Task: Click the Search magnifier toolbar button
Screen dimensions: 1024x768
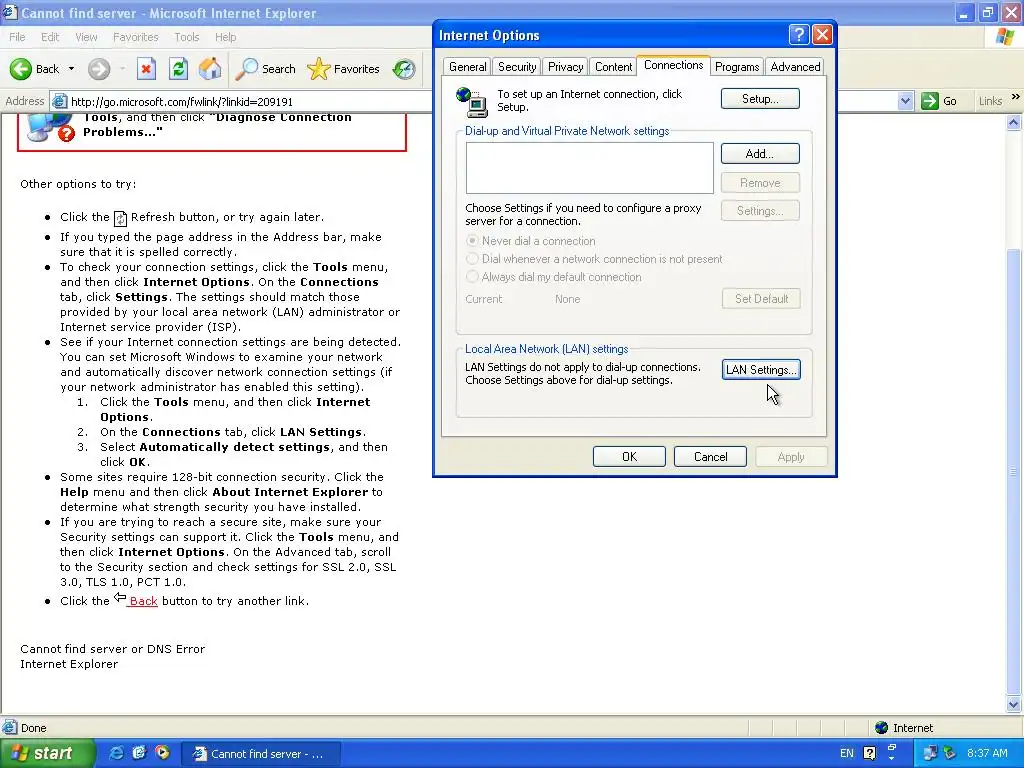Action: point(265,69)
